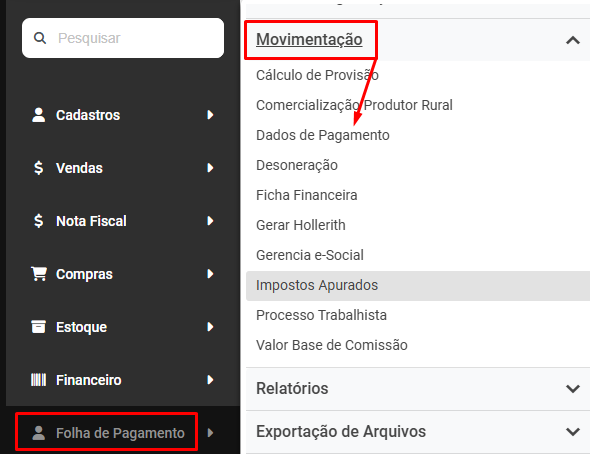
Task: Click the Movimentação header link
Action: (309, 39)
